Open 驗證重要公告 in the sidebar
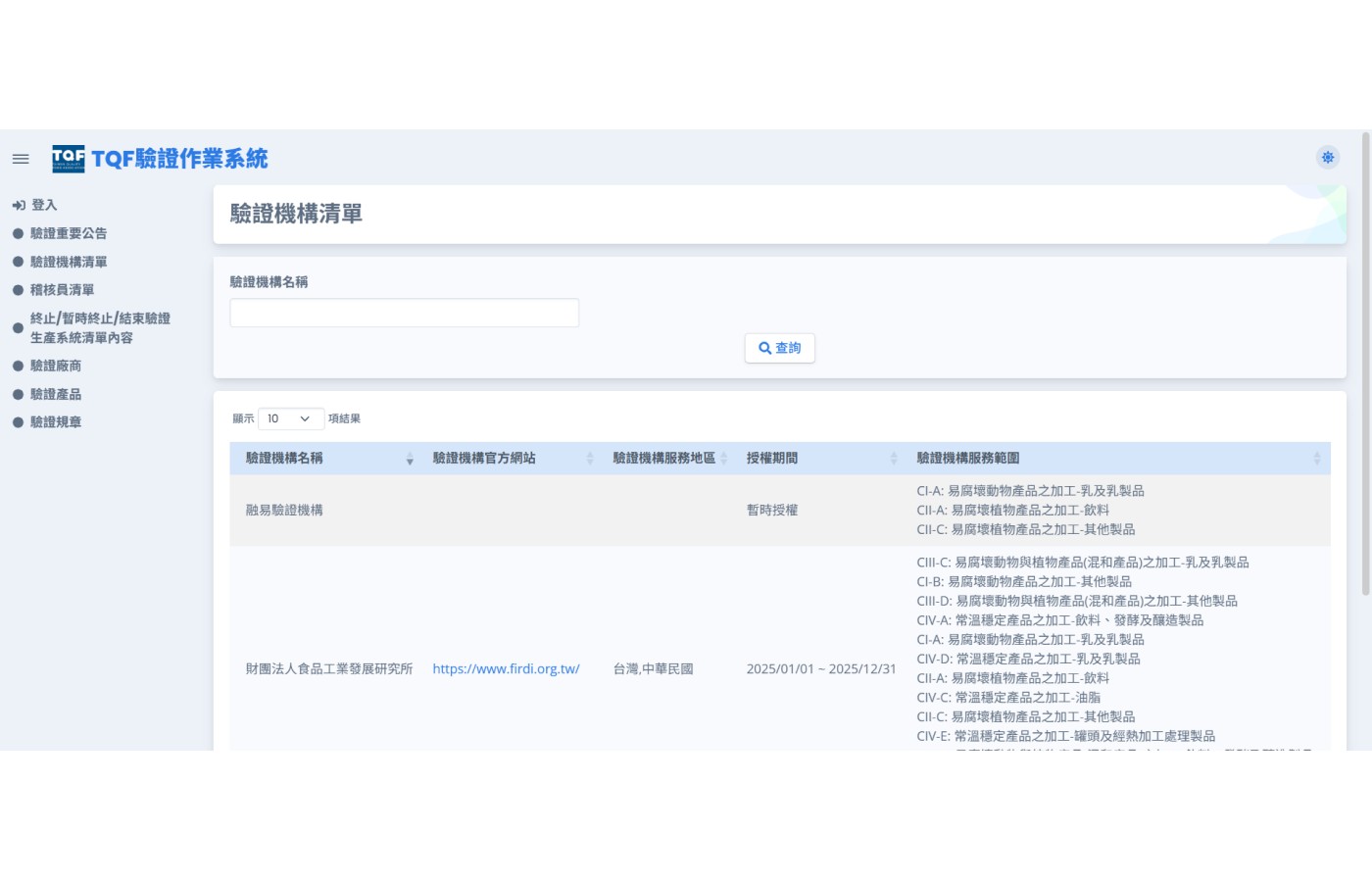The image size is (1372, 882). (x=69, y=233)
